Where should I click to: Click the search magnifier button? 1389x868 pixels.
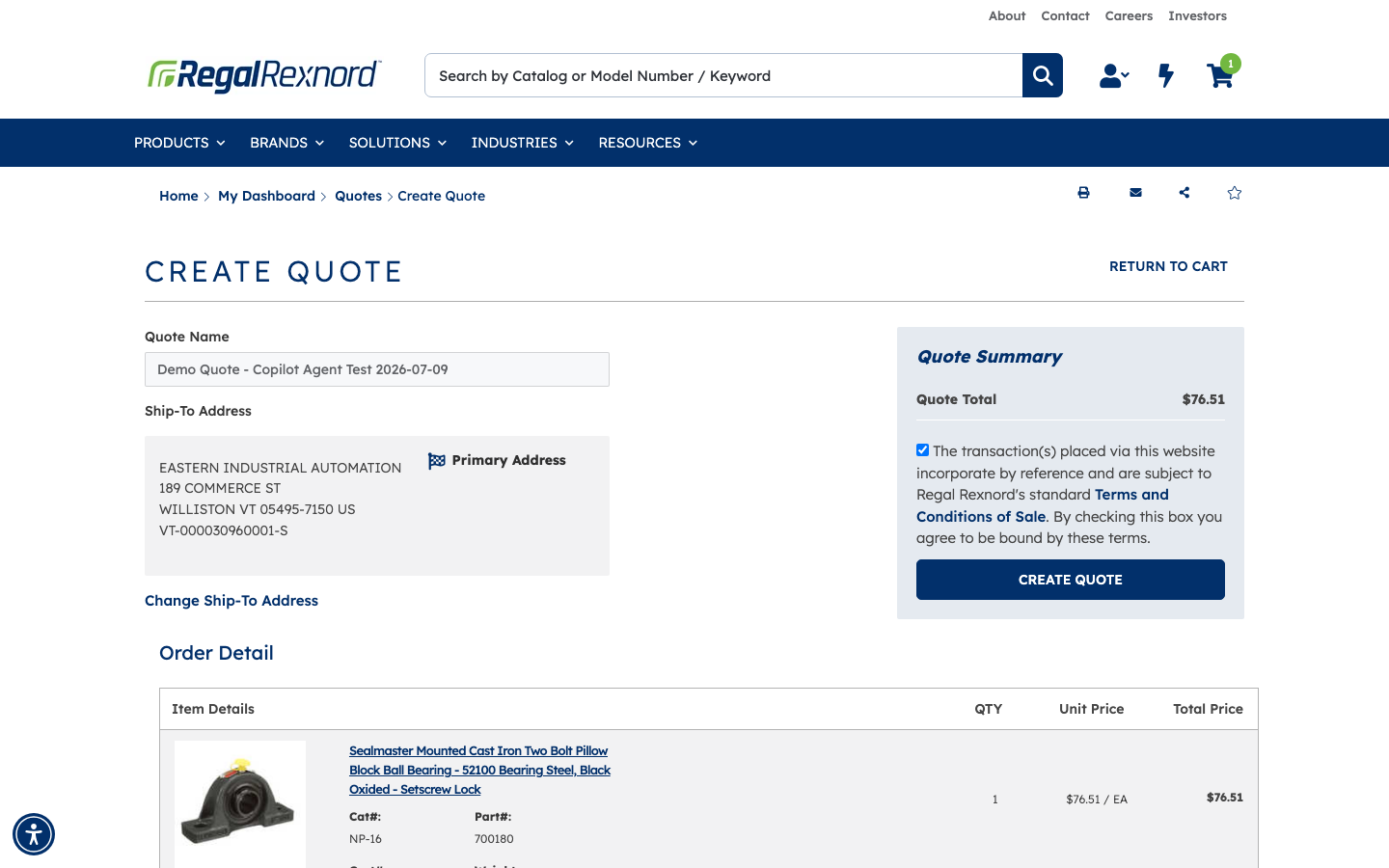[1043, 75]
